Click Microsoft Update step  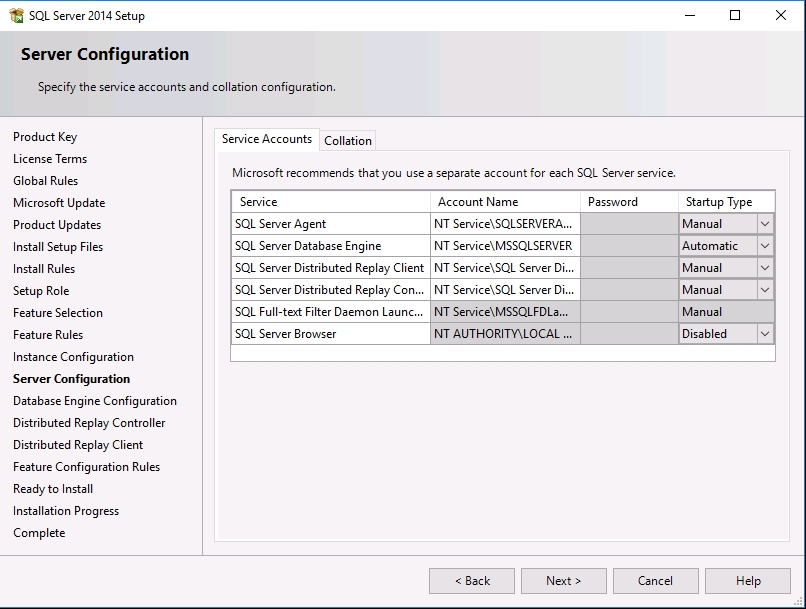pyautogui.click(x=59, y=203)
